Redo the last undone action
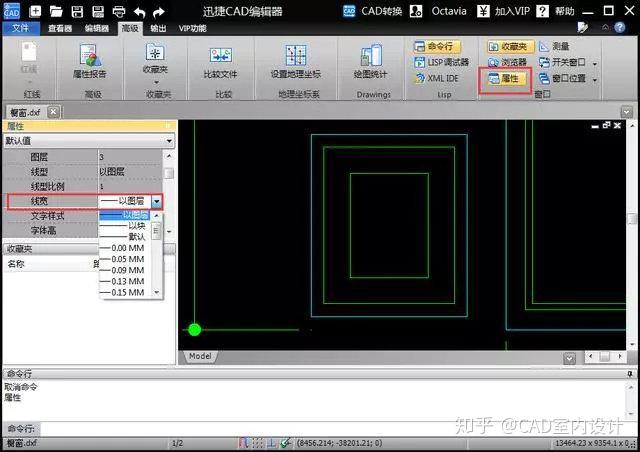This screenshot has width=640, height=452. coord(158,12)
